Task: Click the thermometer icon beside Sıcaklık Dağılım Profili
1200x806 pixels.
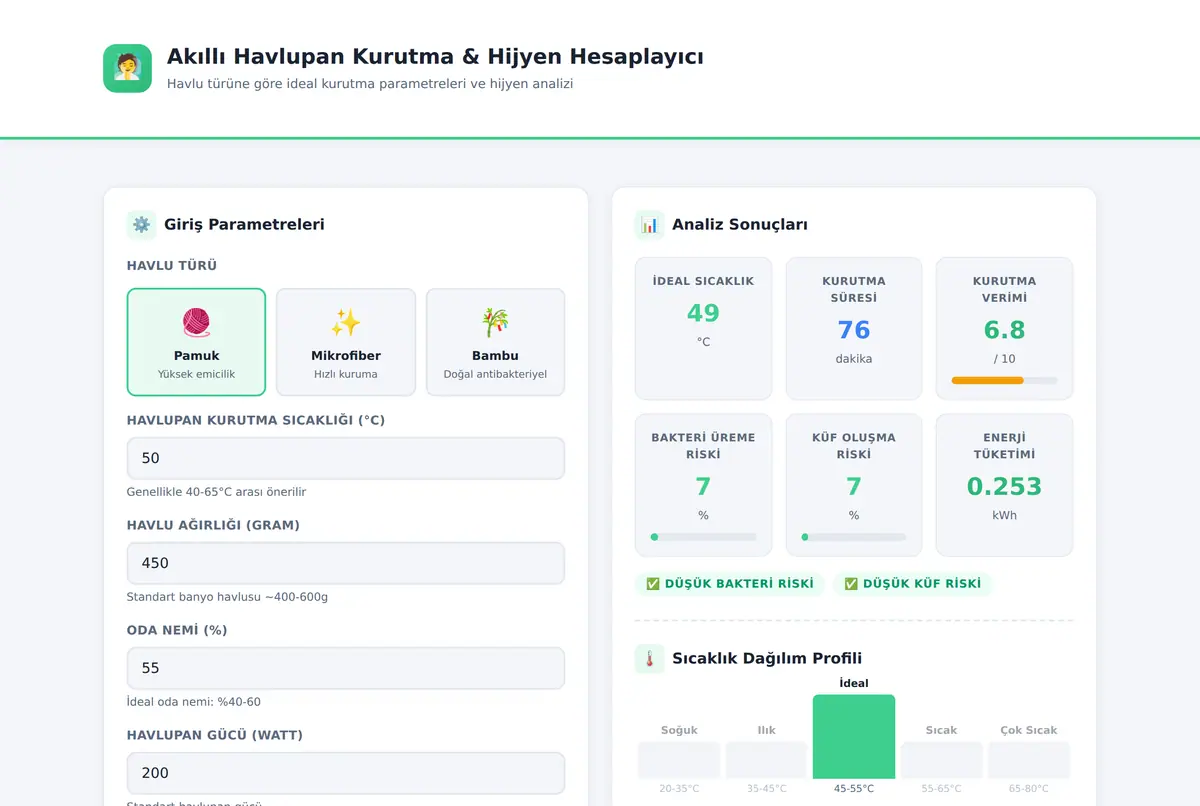Action: click(x=650, y=658)
